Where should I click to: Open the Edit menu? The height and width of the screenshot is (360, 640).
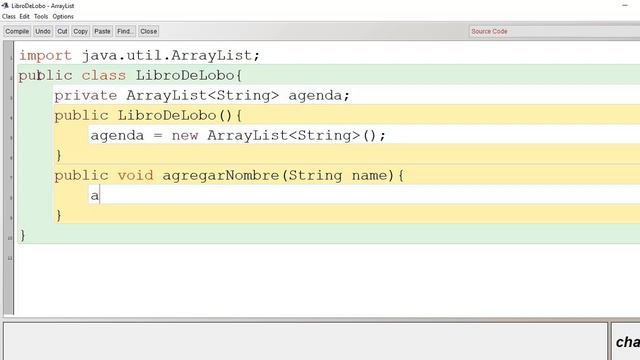pyautogui.click(x=24, y=16)
